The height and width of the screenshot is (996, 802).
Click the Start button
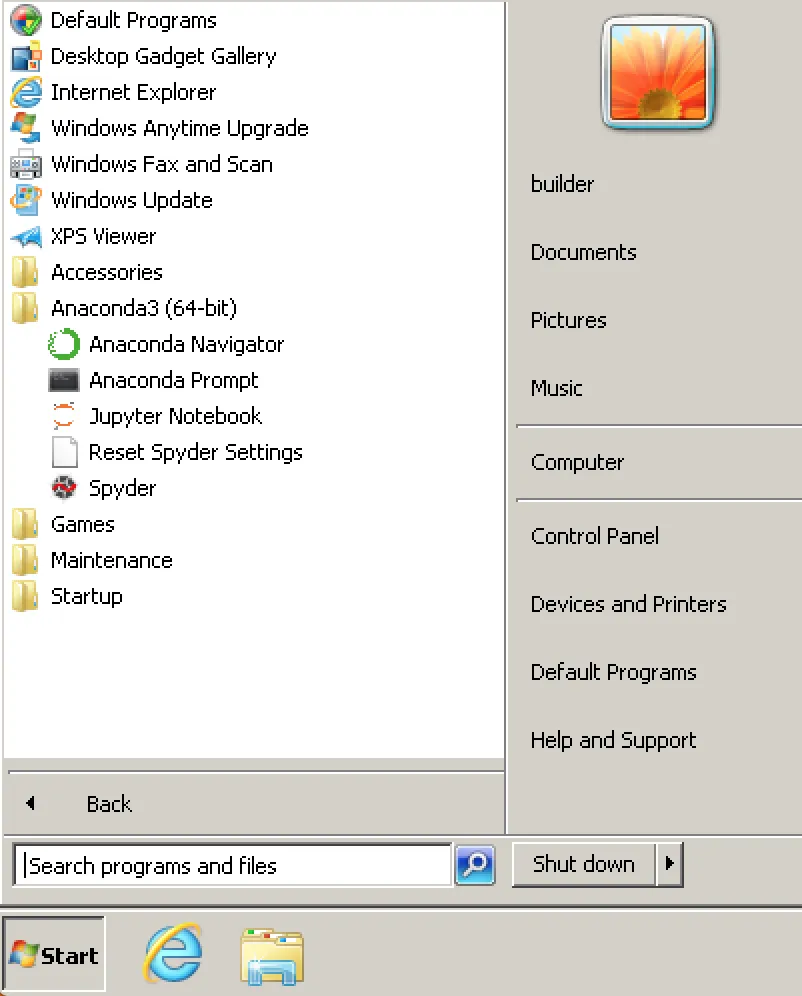point(53,954)
